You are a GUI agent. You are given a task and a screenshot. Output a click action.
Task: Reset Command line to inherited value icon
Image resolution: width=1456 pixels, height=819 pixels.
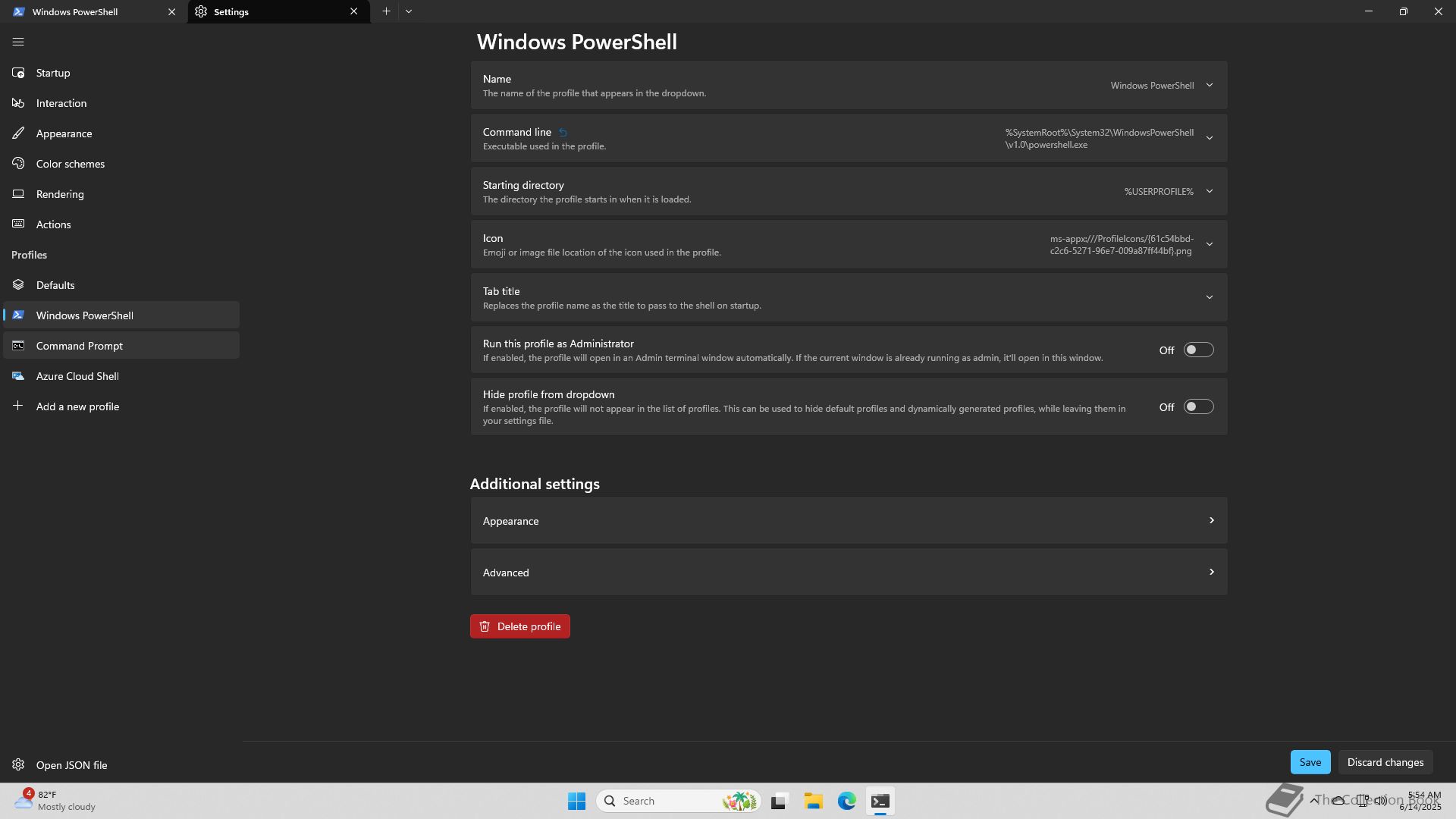[x=563, y=133]
